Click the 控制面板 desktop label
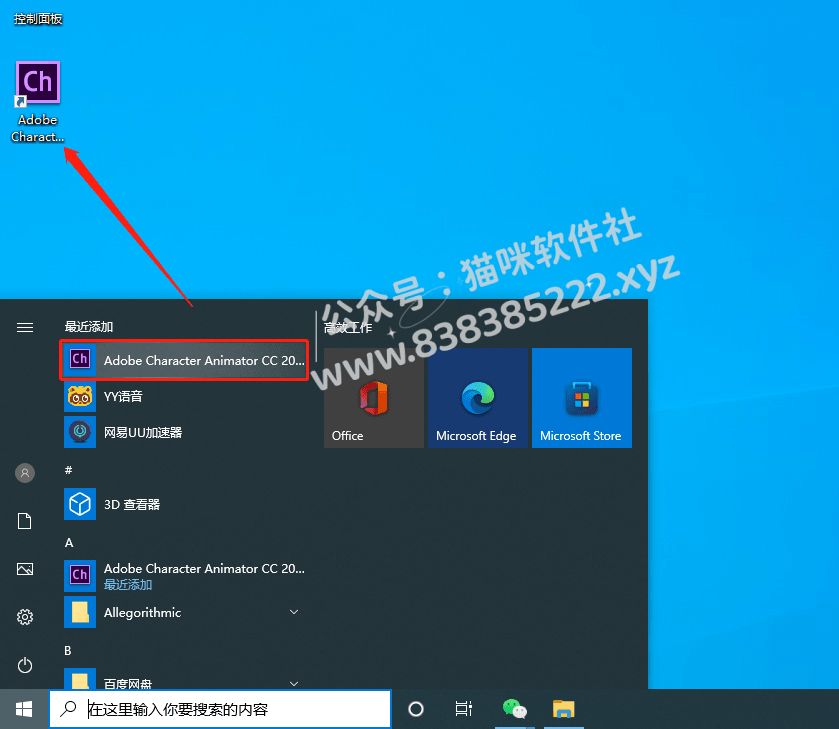Image resolution: width=839 pixels, height=729 pixels. pos(38,19)
